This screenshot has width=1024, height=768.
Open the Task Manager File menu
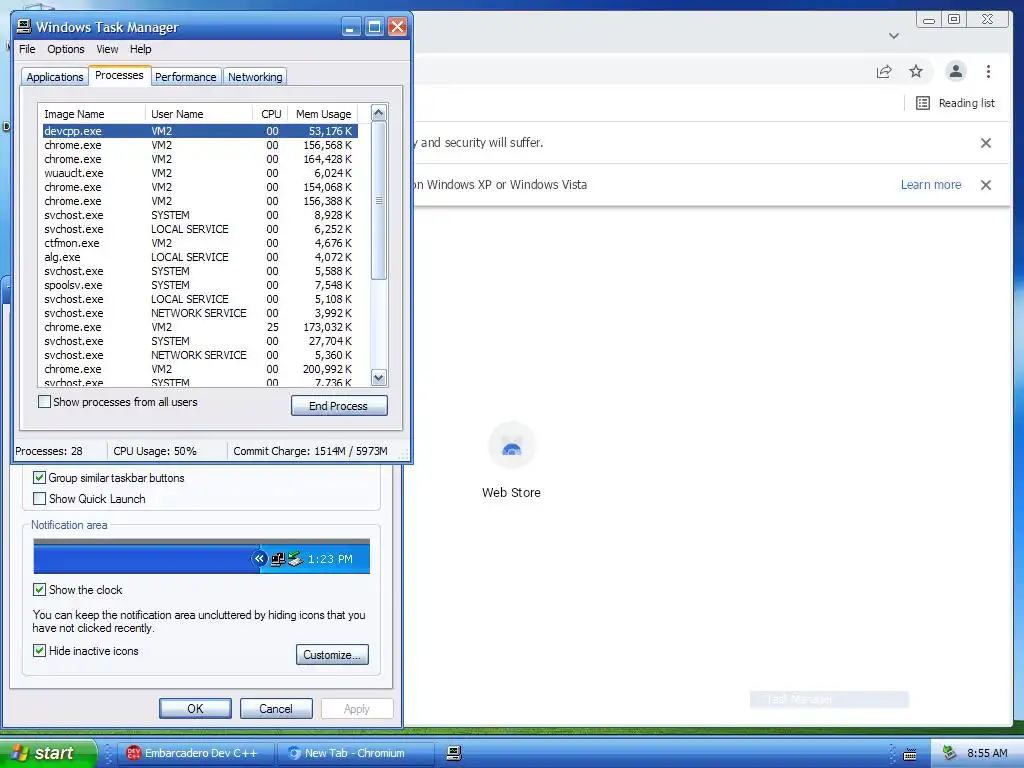coord(27,49)
